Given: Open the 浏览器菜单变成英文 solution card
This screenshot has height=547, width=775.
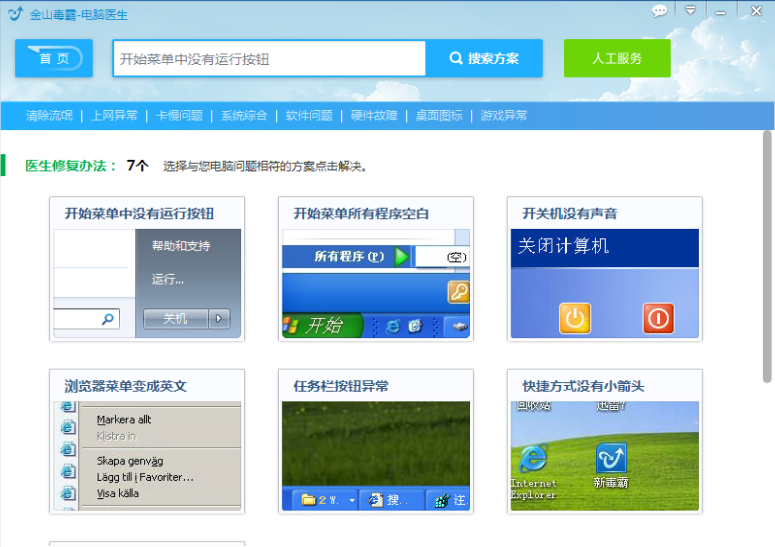Looking at the screenshot, I should 147,441.
